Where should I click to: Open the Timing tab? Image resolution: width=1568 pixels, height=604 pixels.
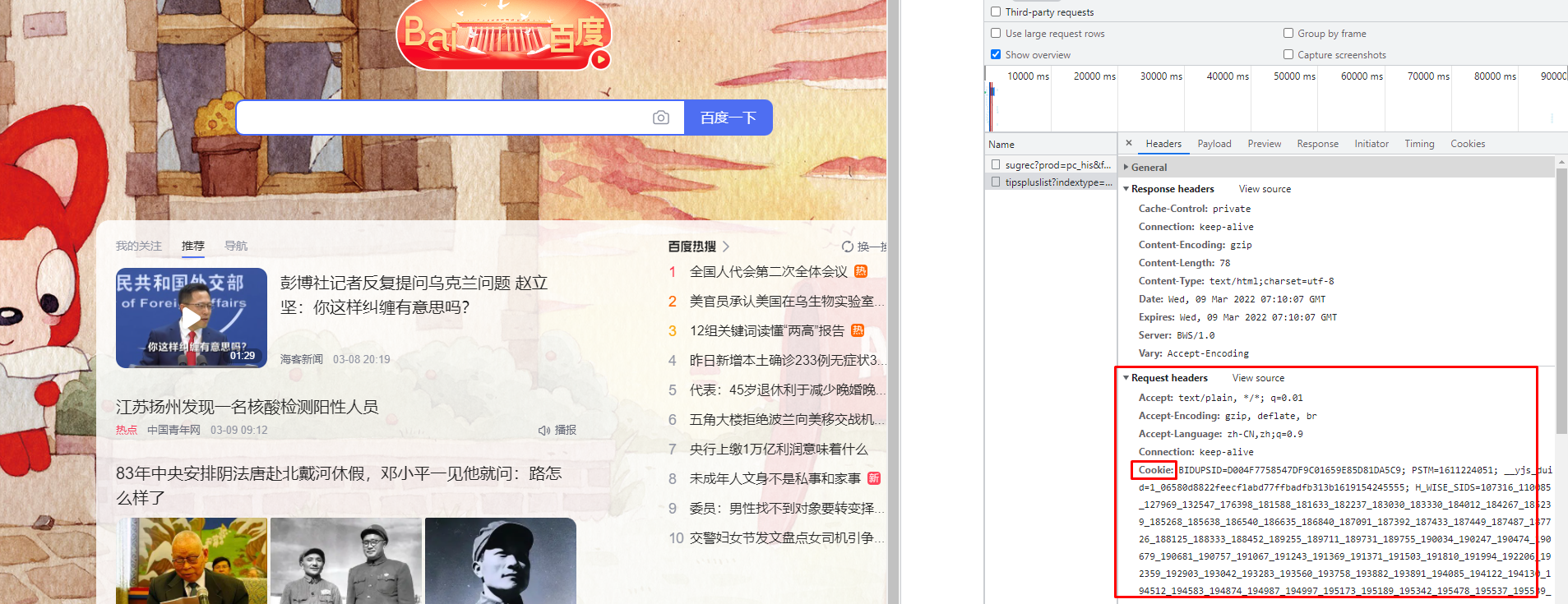[1419, 144]
